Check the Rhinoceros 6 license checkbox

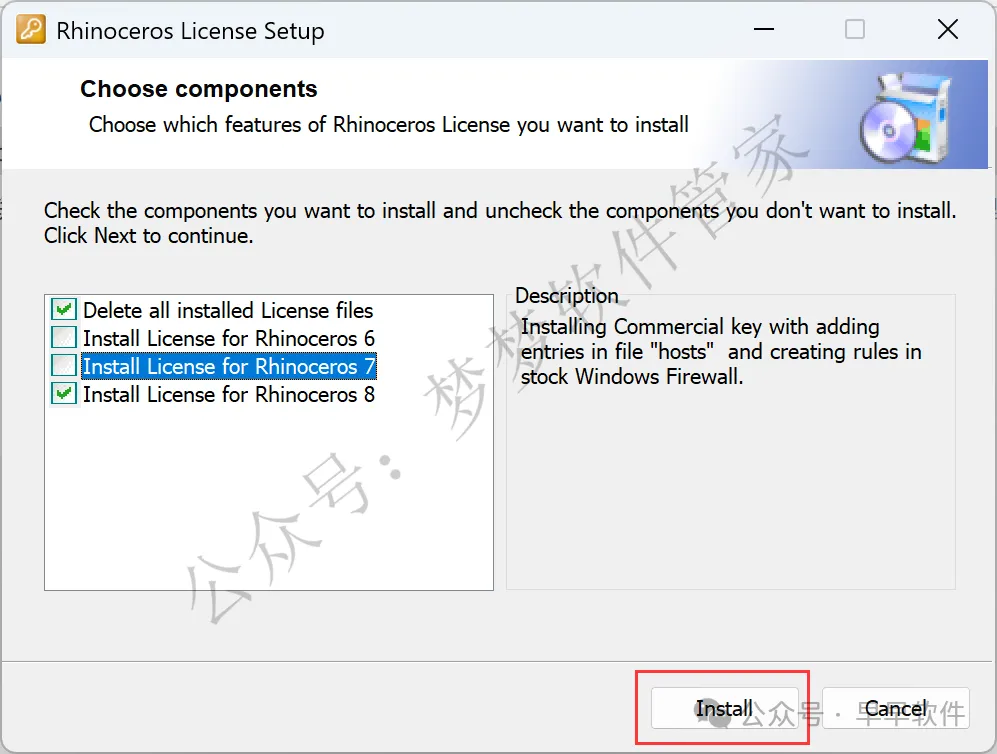[64, 338]
